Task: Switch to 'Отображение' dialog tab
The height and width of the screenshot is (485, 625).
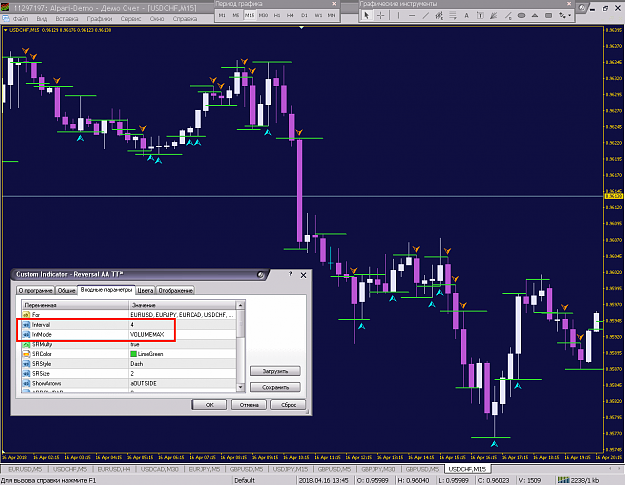Action: (175, 291)
